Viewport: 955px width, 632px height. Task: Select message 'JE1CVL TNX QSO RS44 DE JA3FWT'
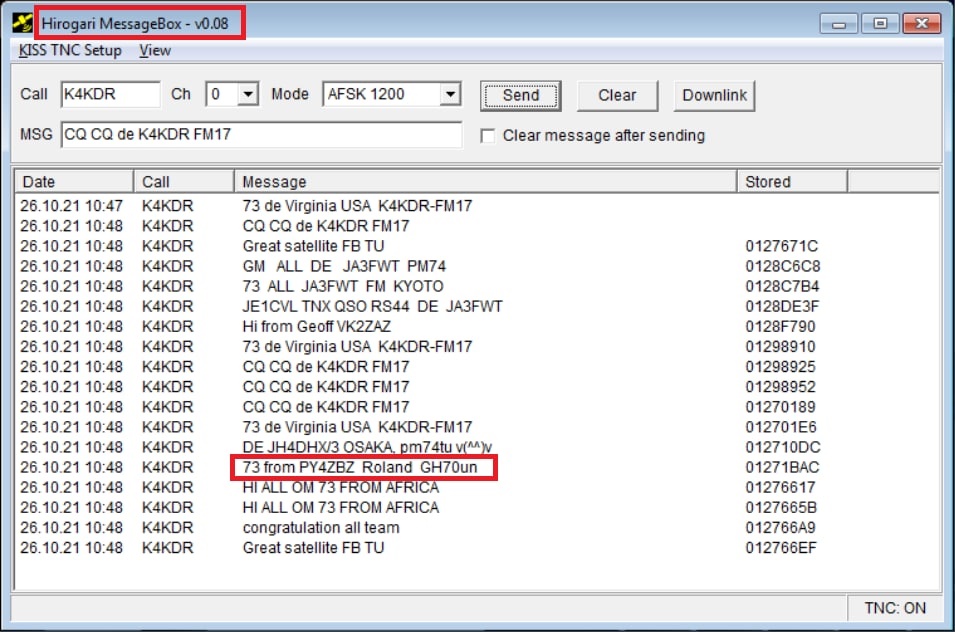(x=372, y=306)
